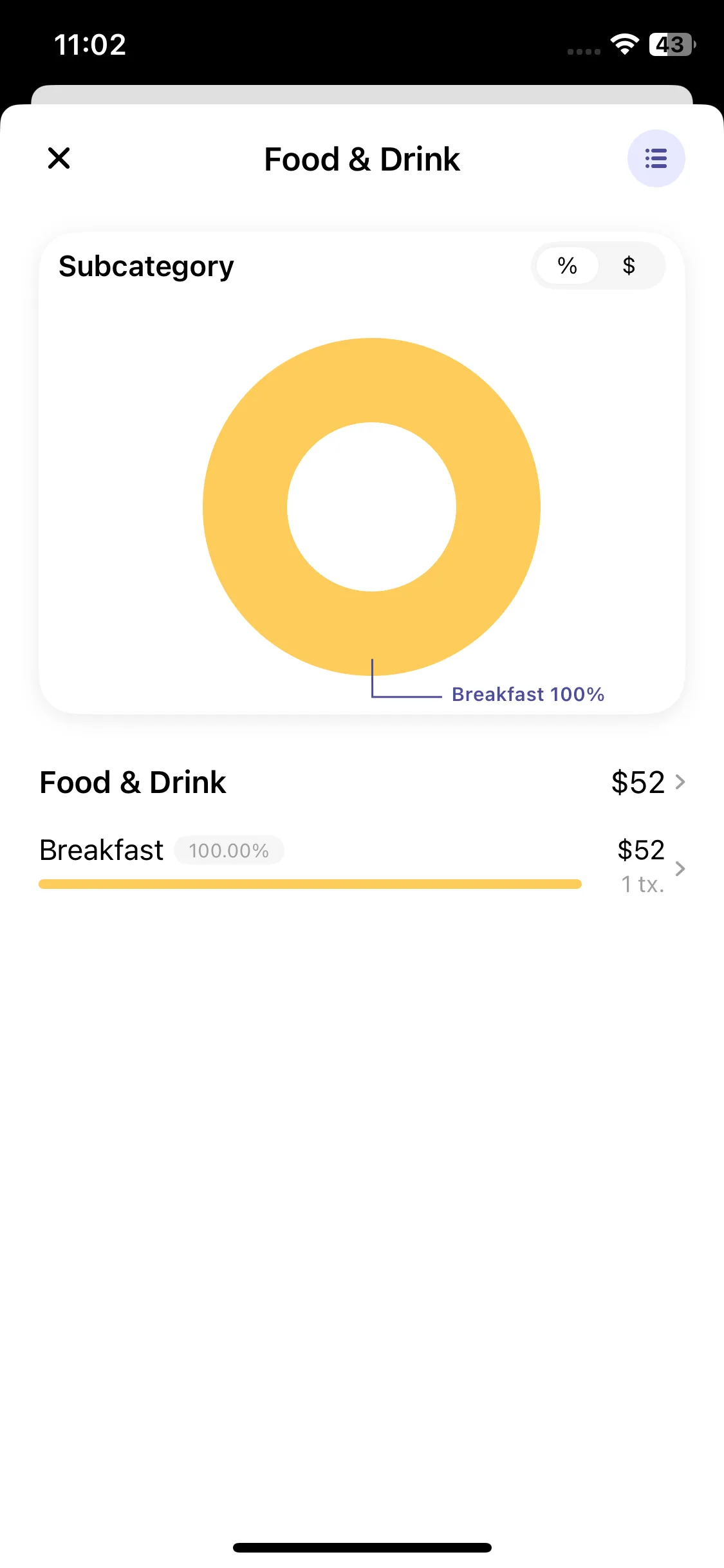Screen dimensions: 724x1568
Task: Switch chart to dollar amount mode
Action: pos(629,266)
